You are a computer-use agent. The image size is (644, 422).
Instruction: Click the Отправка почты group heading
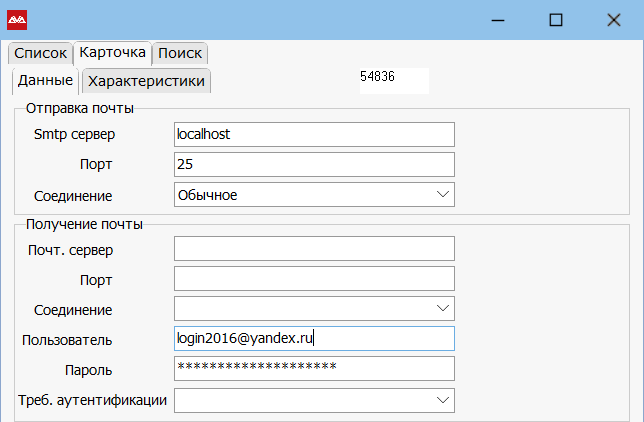[x=80, y=108]
